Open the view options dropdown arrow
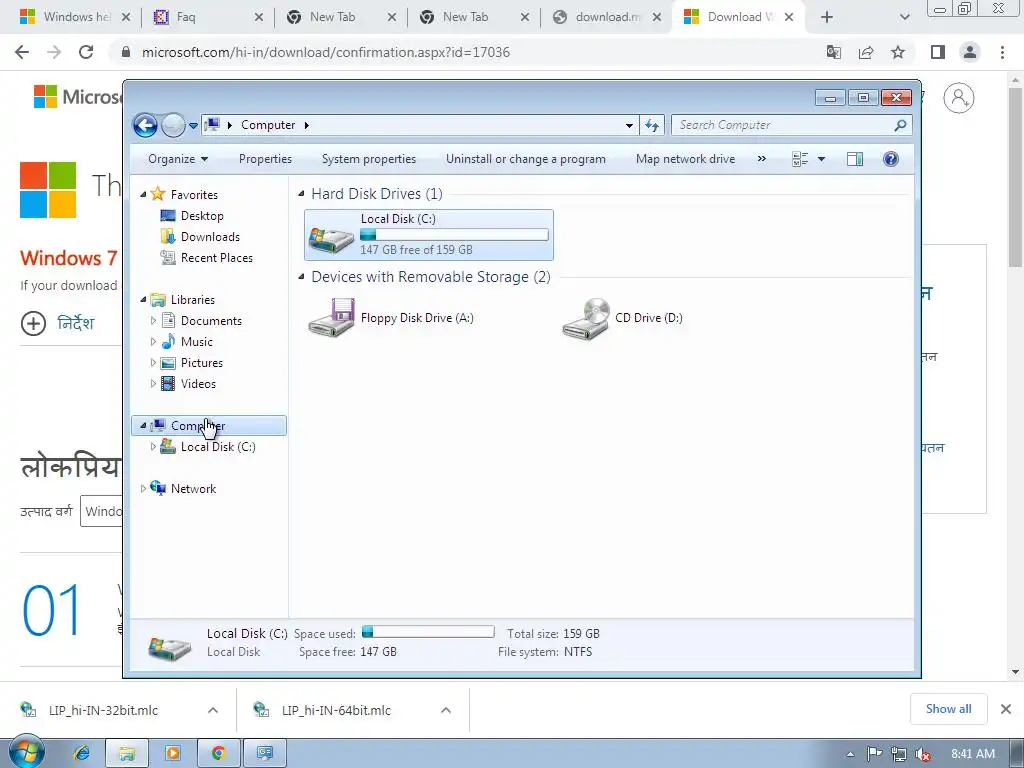The width and height of the screenshot is (1024, 768). 822,159
